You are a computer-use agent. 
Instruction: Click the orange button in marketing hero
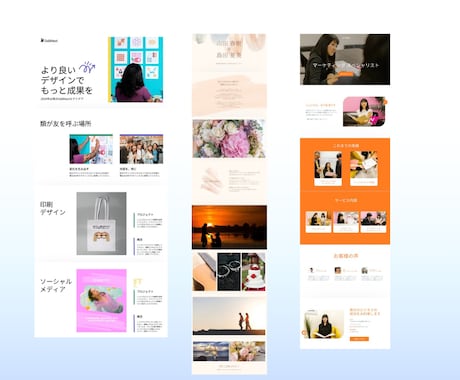coord(346,75)
